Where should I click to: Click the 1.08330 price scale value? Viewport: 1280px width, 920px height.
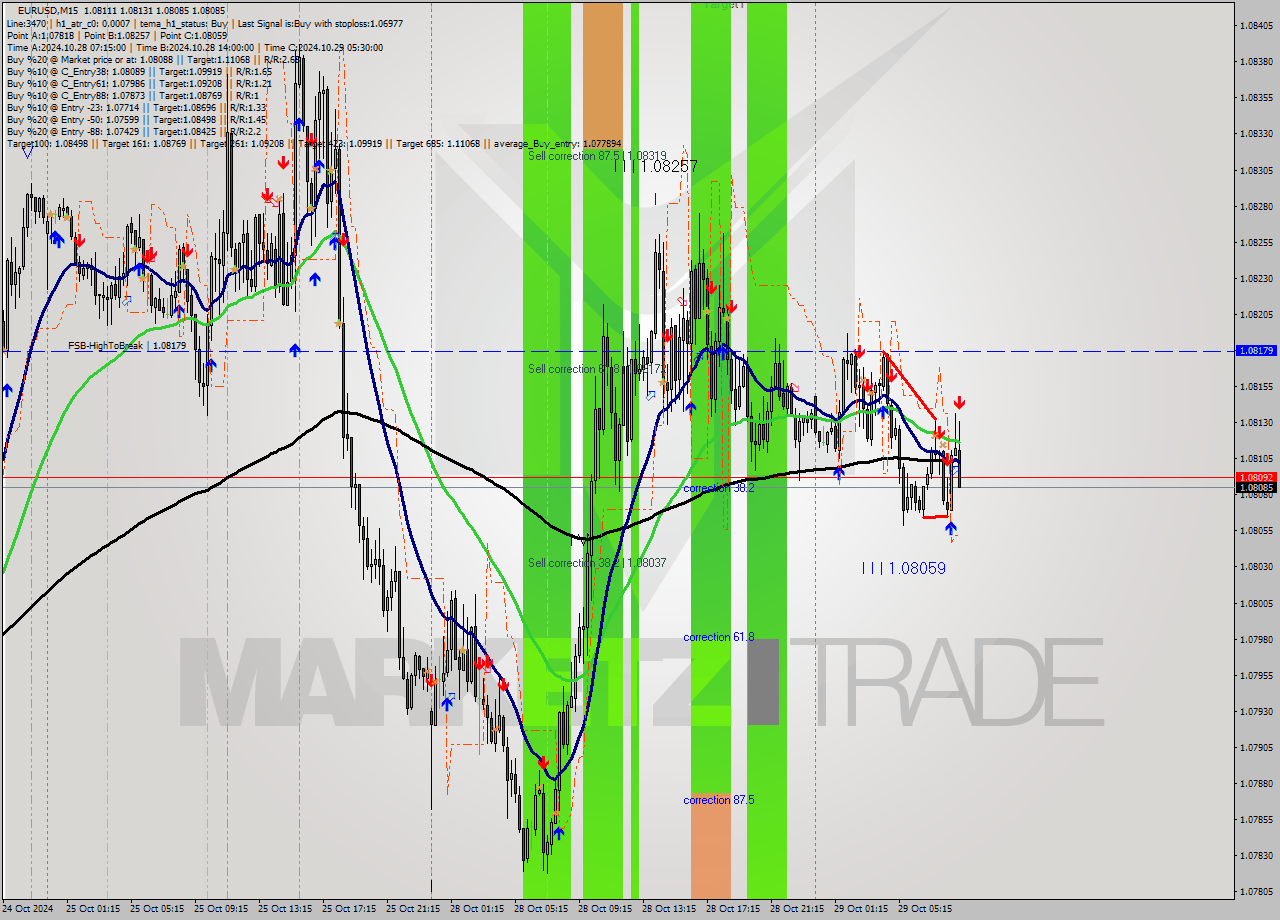point(1256,134)
